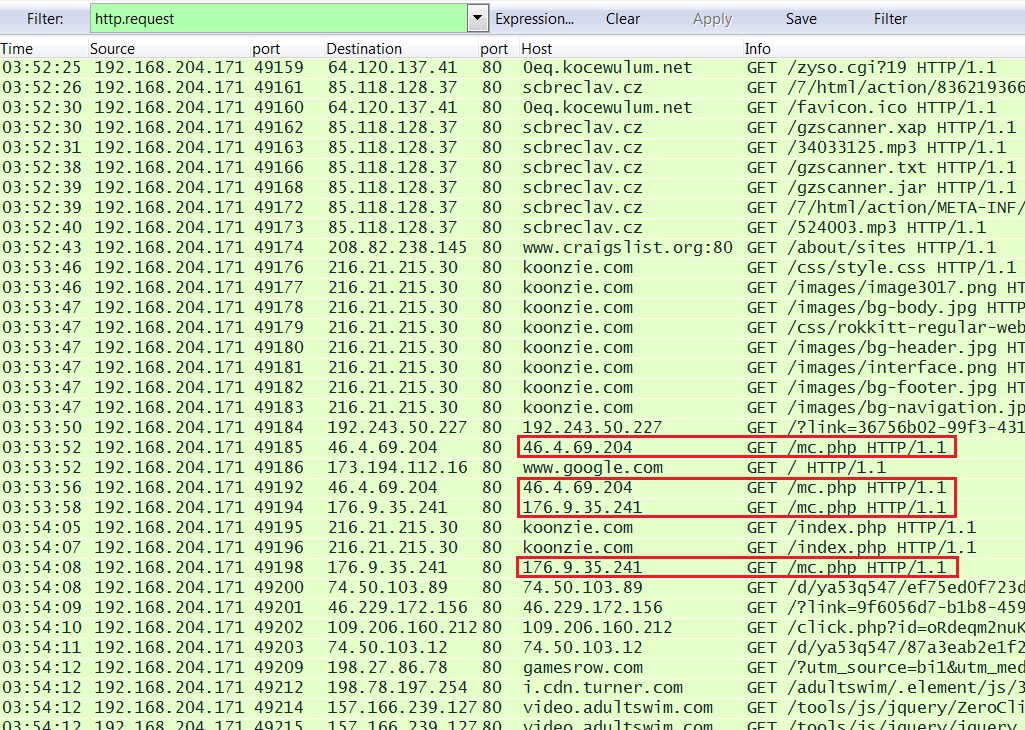Screen dimensions: 1025x730
Task: Click the Save filter button
Action: [x=801, y=18]
